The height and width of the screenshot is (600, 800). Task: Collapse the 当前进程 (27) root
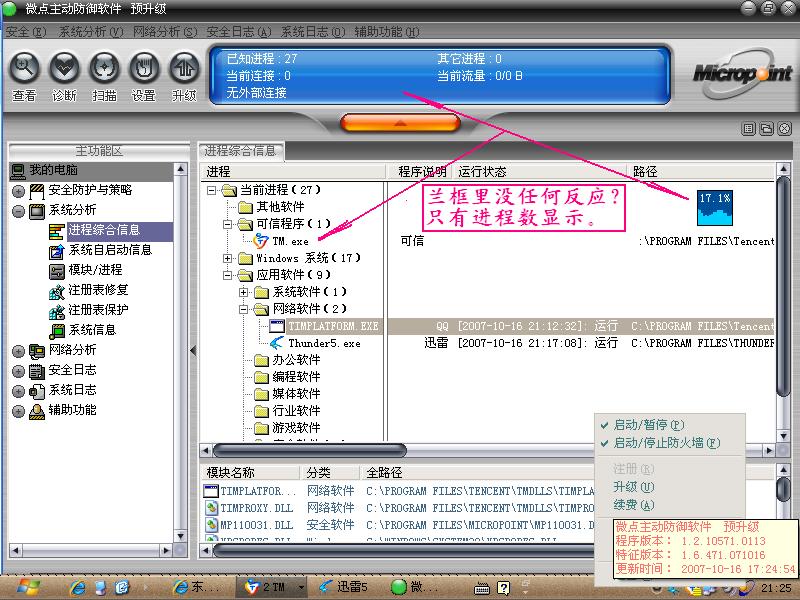tap(211, 190)
